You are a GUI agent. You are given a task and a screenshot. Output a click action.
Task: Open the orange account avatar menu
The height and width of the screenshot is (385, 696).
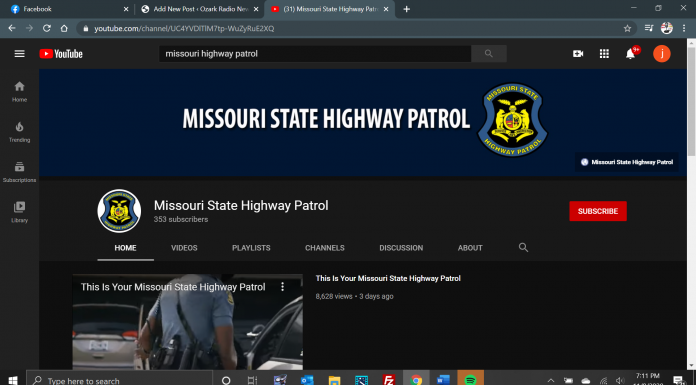coord(661,54)
